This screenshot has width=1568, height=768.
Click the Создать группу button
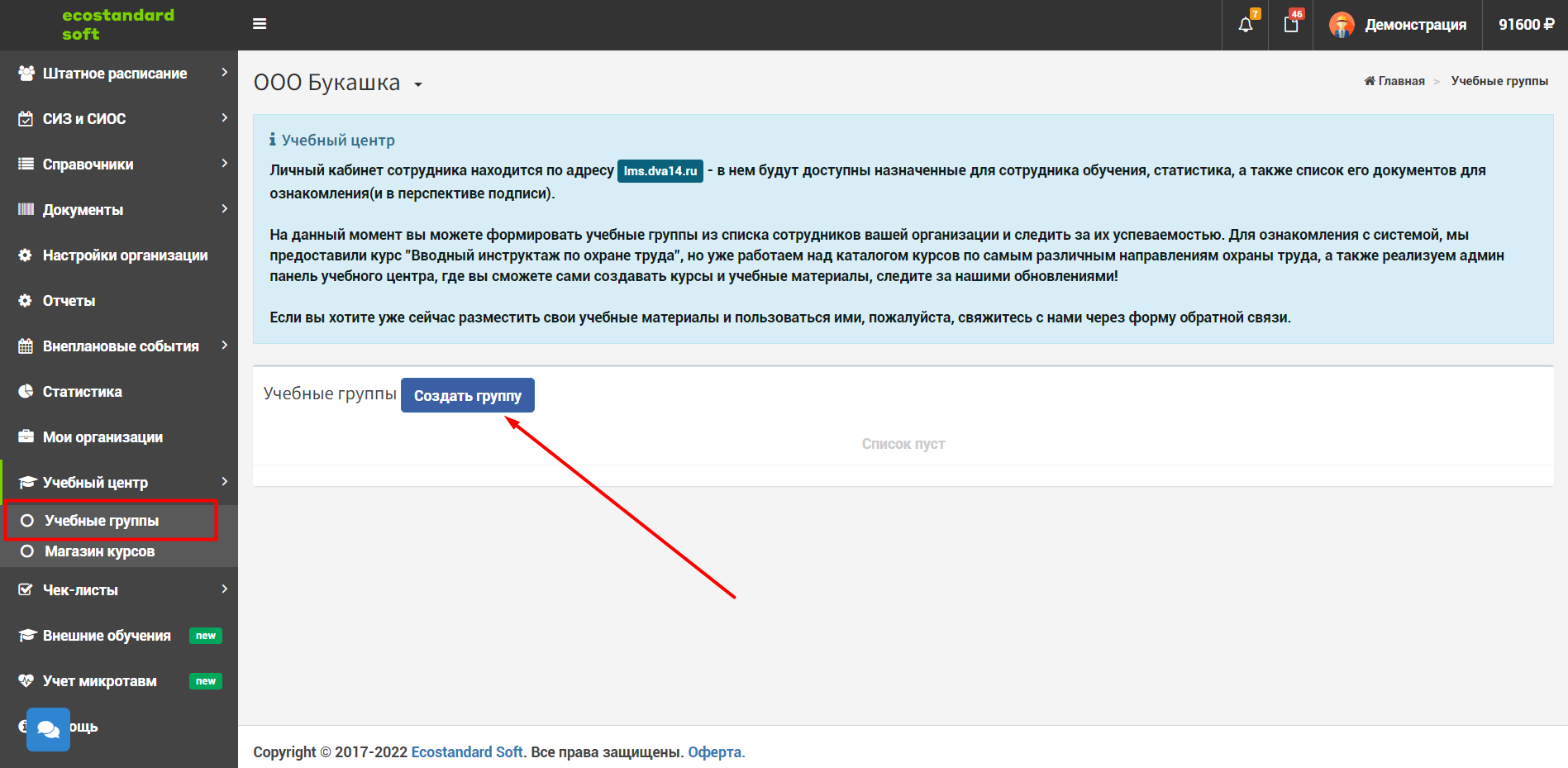[468, 395]
